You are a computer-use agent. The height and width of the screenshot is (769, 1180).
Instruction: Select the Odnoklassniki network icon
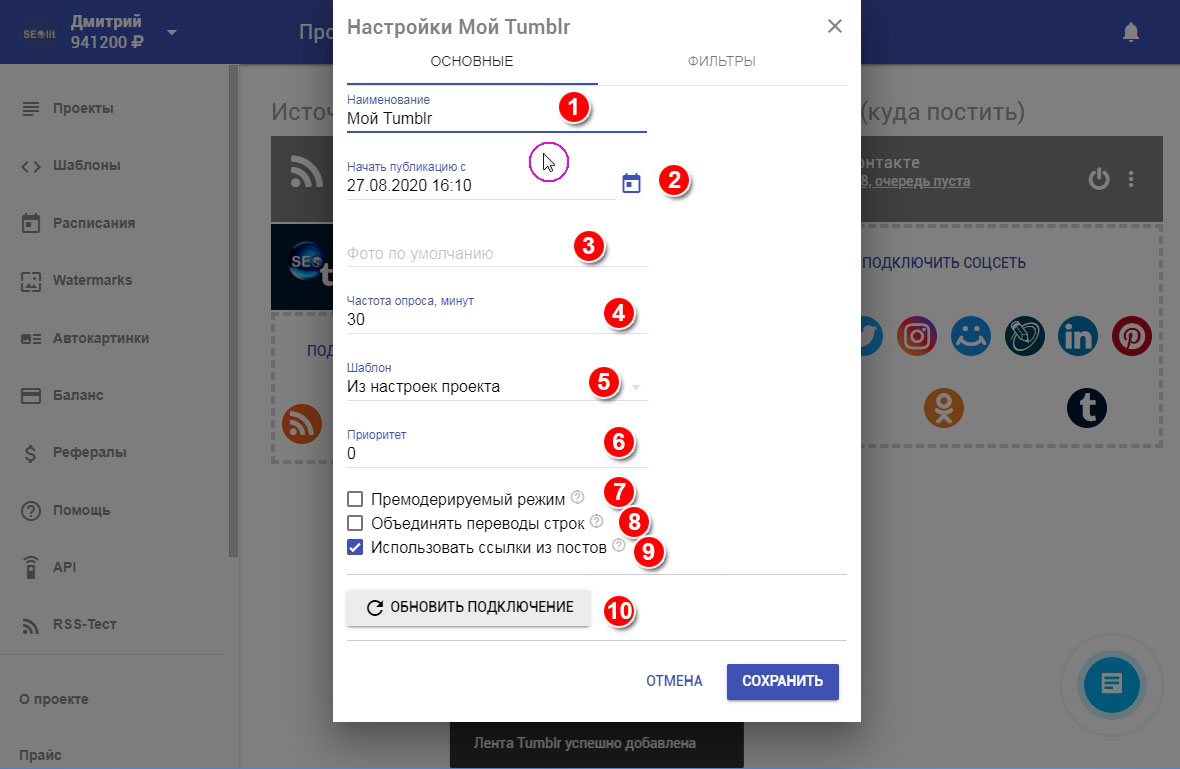(x=943, y=407)
